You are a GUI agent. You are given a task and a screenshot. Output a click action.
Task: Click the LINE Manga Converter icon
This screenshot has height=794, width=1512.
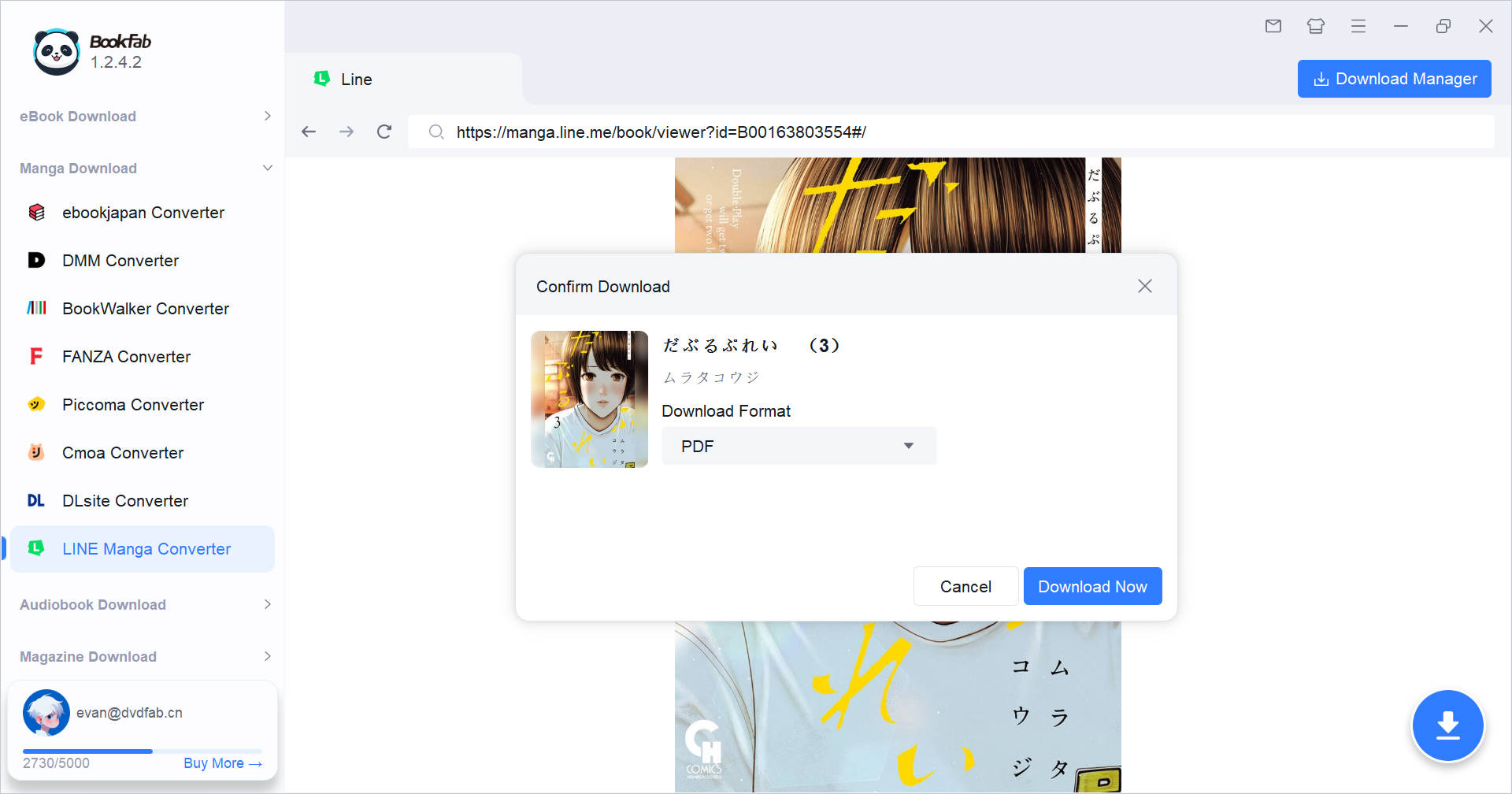36,548
